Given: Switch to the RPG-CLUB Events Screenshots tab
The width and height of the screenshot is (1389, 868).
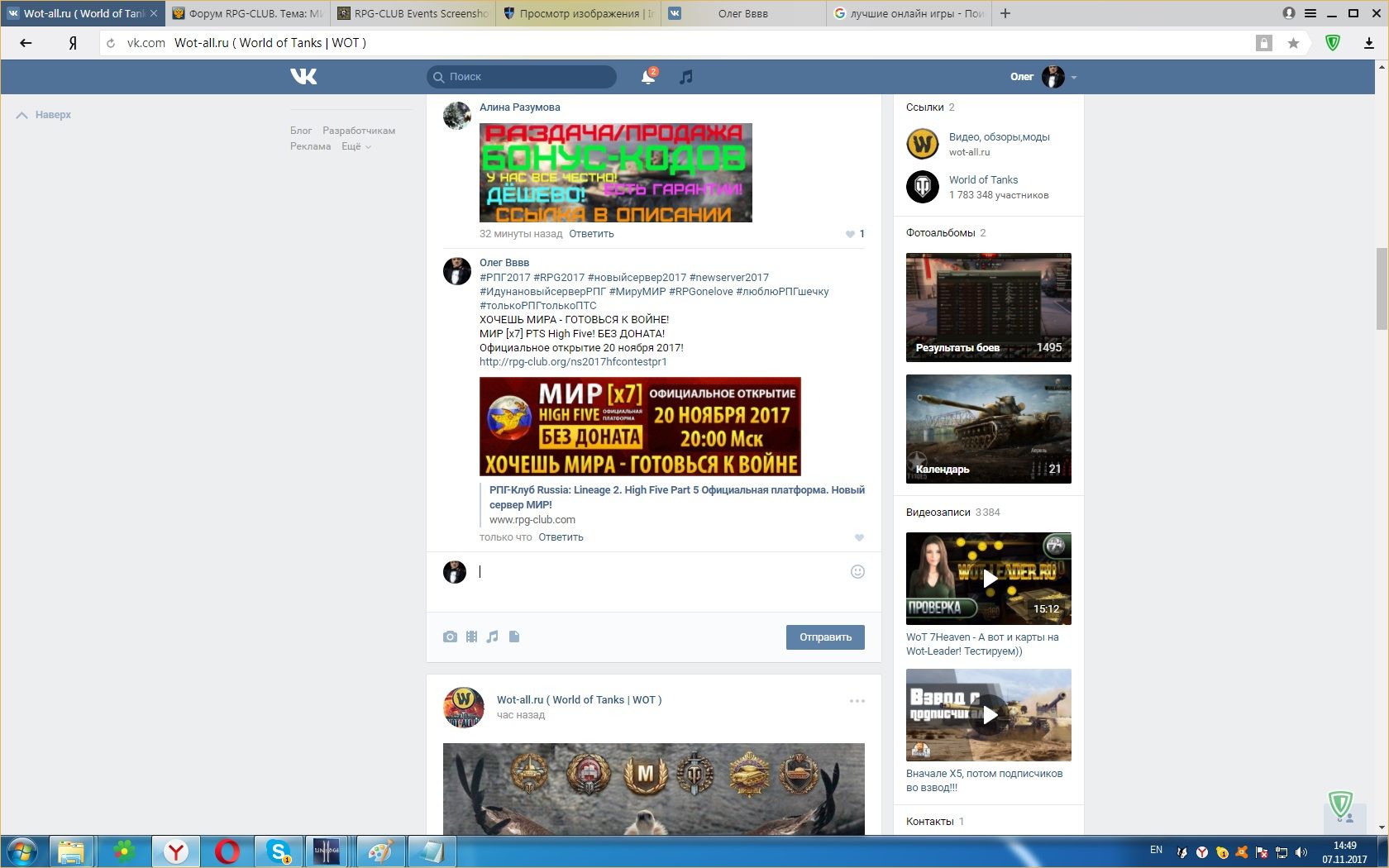Looking at the screenshot, I should click(x=413, y=13).
